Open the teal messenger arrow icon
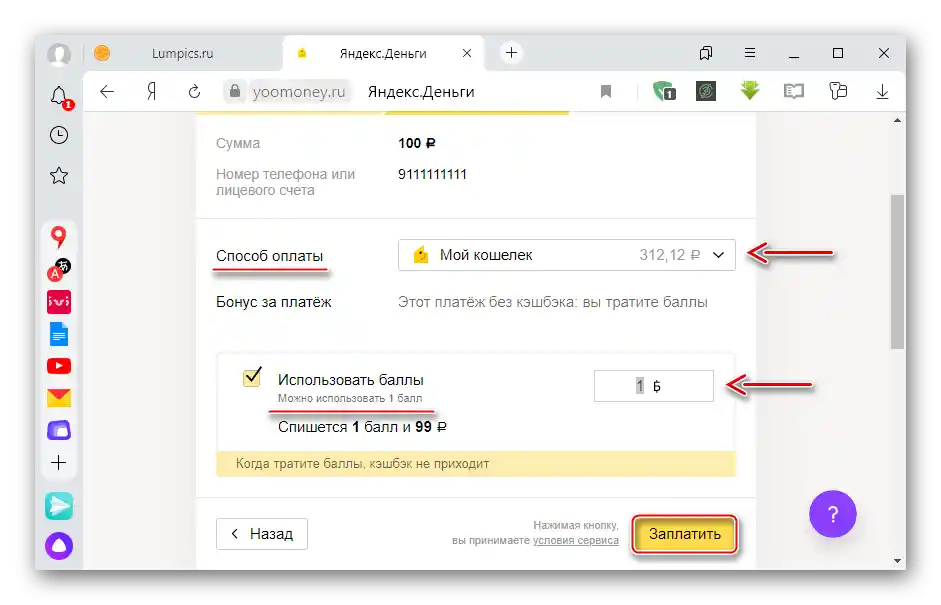The image size is (941, 605). (x=59, y=507)
